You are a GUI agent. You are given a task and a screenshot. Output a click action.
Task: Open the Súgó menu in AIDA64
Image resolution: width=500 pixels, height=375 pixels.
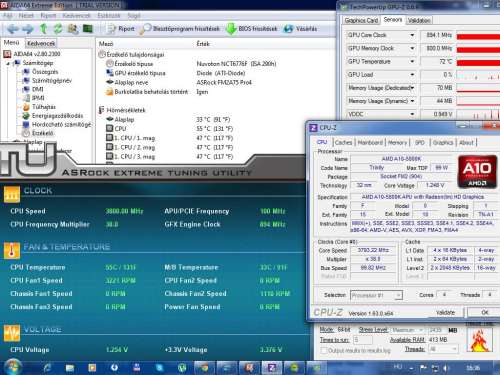[134, 15]
